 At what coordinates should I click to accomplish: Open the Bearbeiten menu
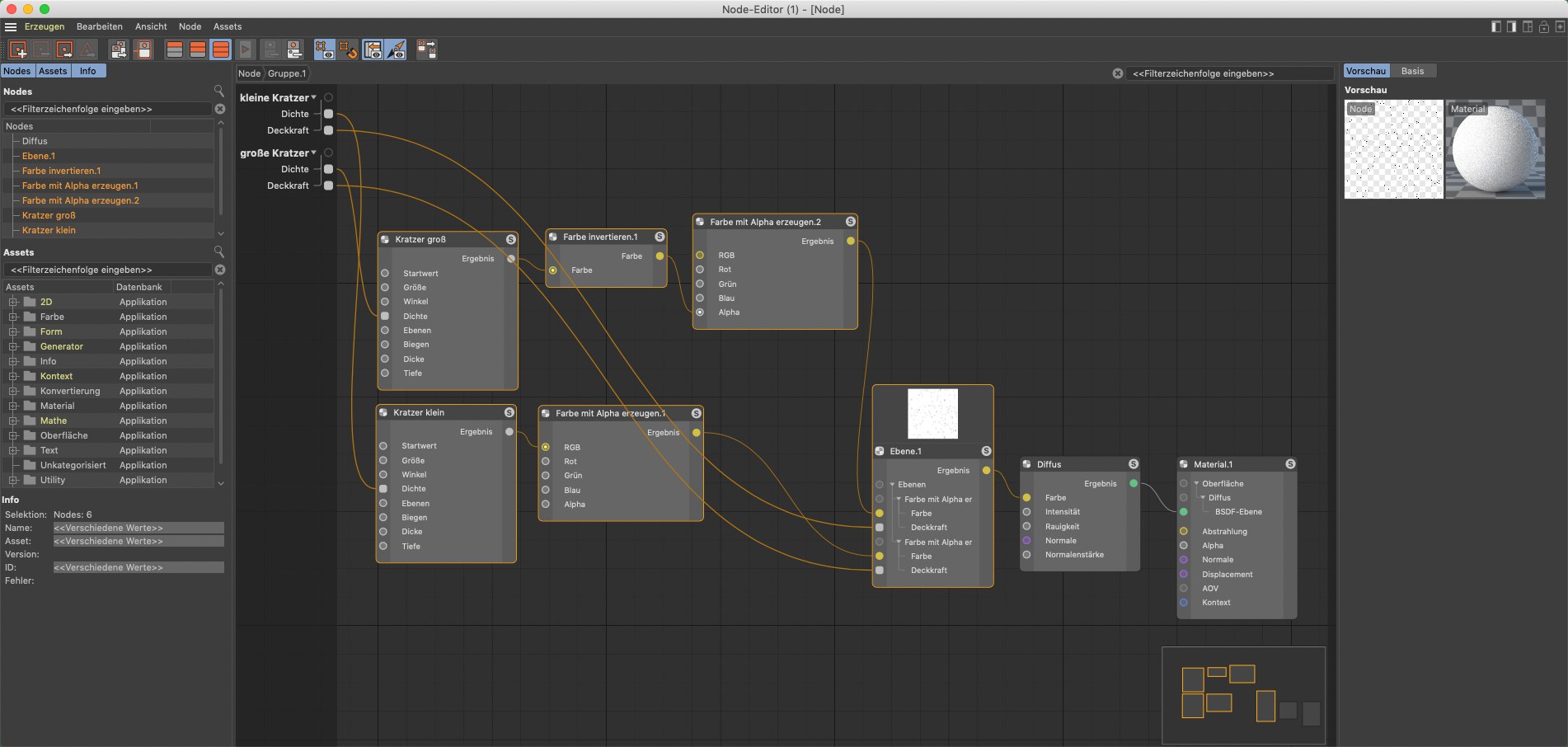point(99,26)
